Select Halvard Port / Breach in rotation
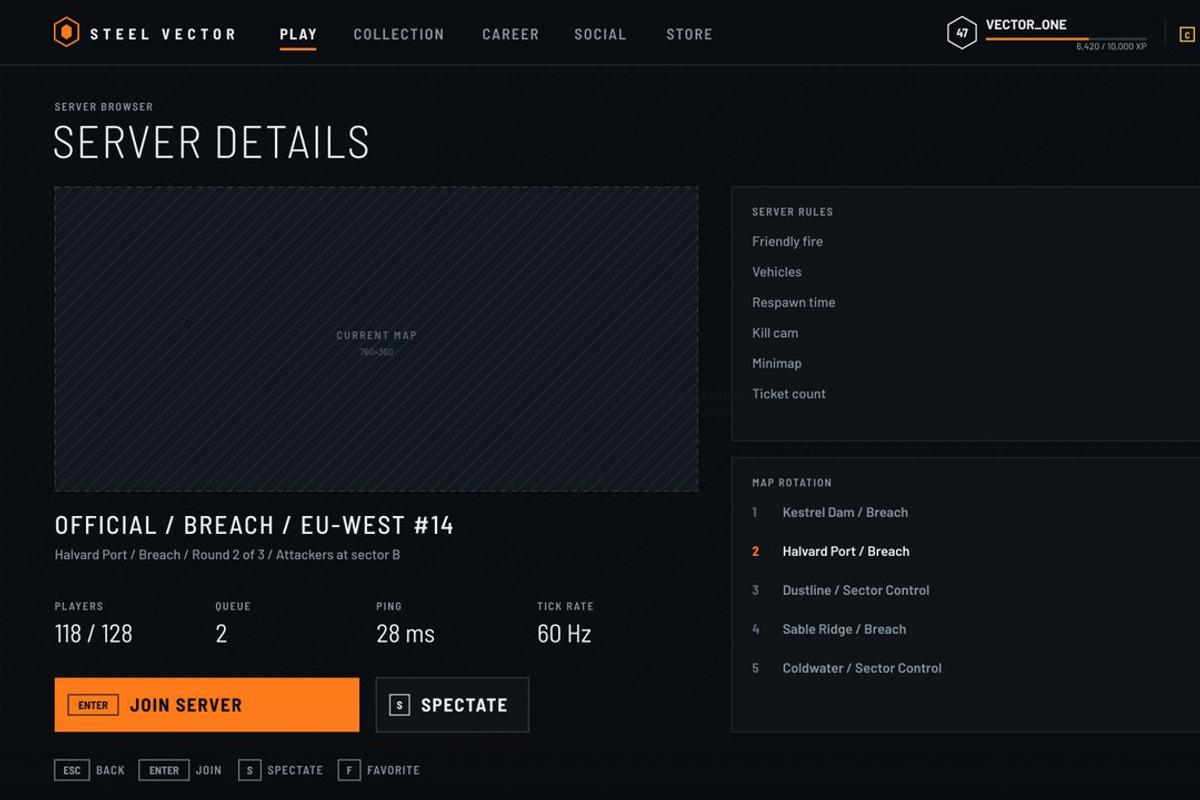The image size is (1200, 800). pos(845,551)
